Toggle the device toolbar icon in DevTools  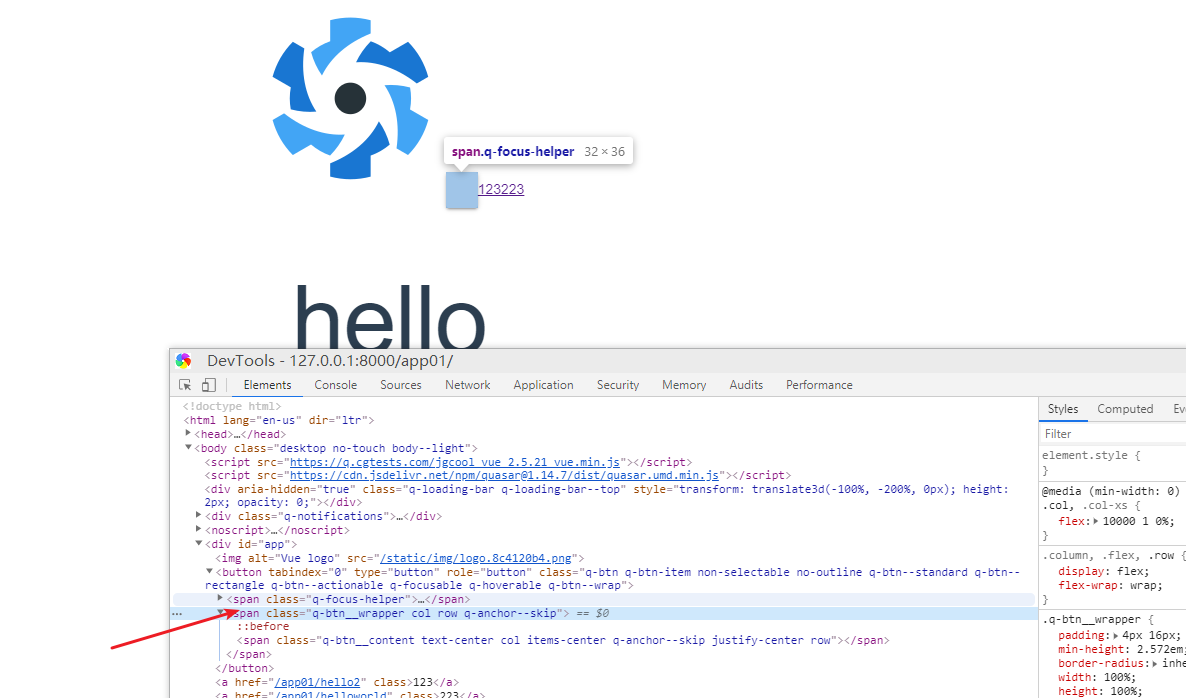(209, 384)
